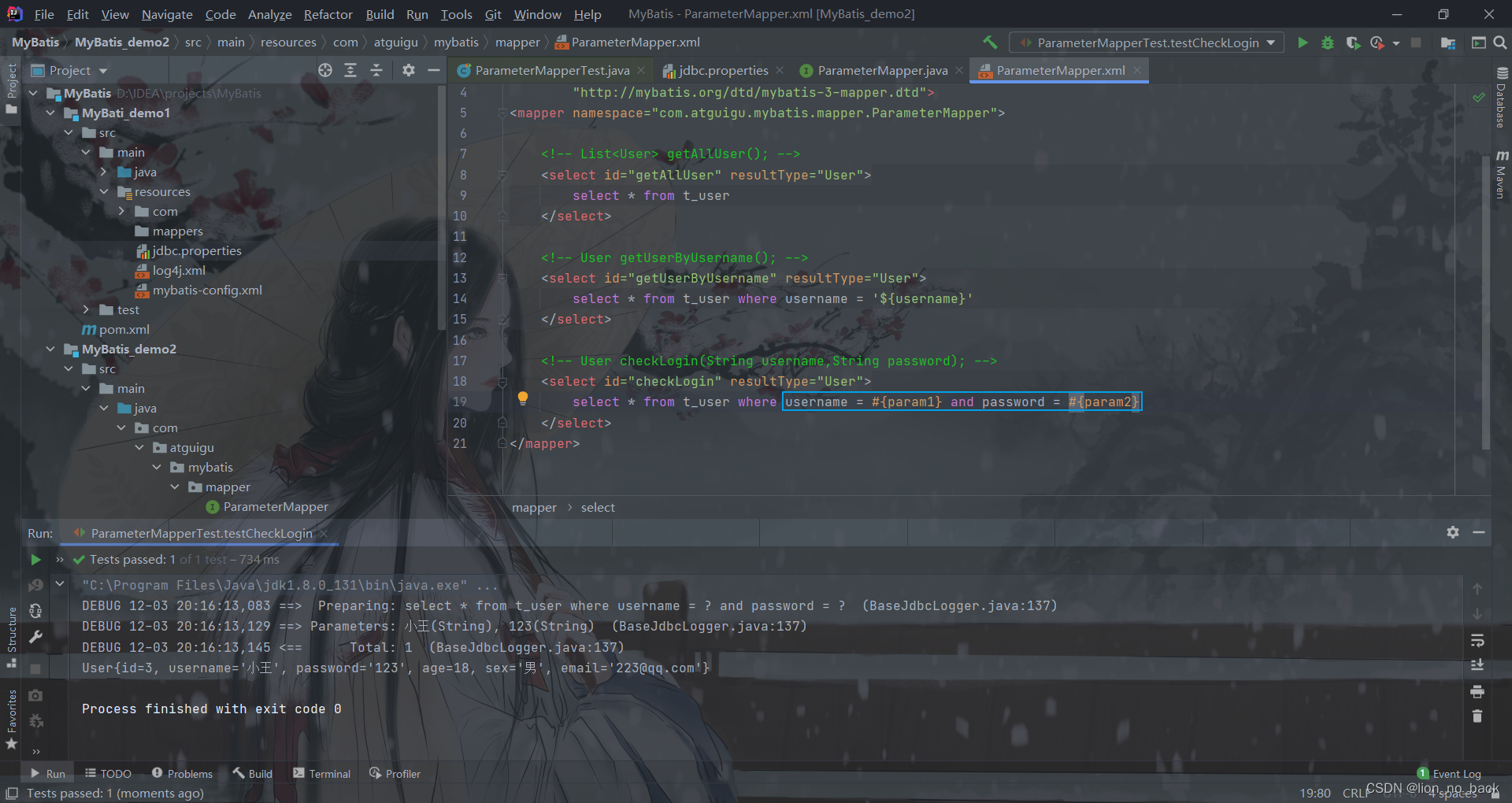Image resolution: width=1512 pixels, height=803 pixels.
Task: Open the Git menu
Action: 493,14
